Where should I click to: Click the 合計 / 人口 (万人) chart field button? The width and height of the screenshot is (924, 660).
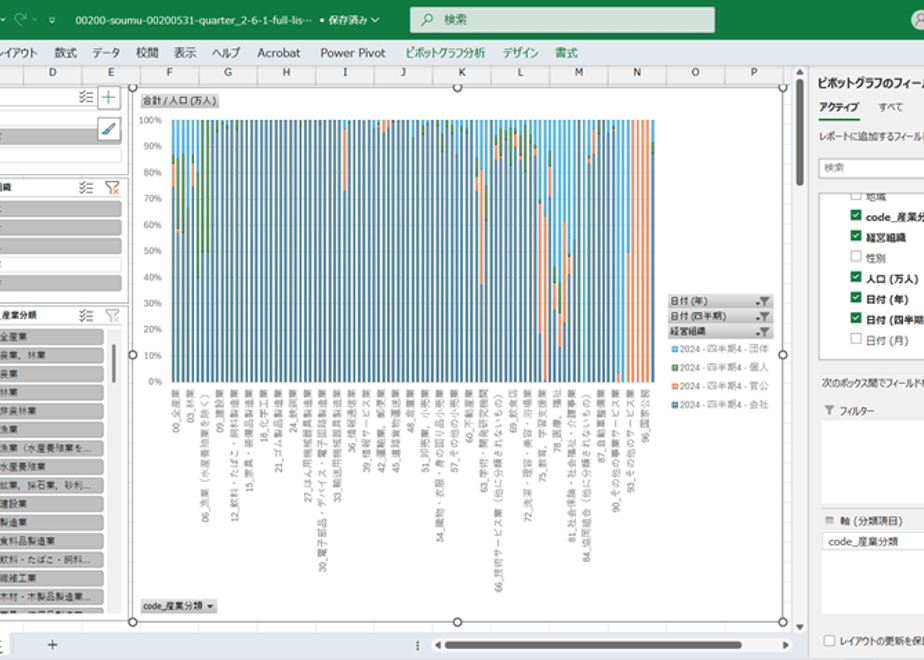coord(180,101)
